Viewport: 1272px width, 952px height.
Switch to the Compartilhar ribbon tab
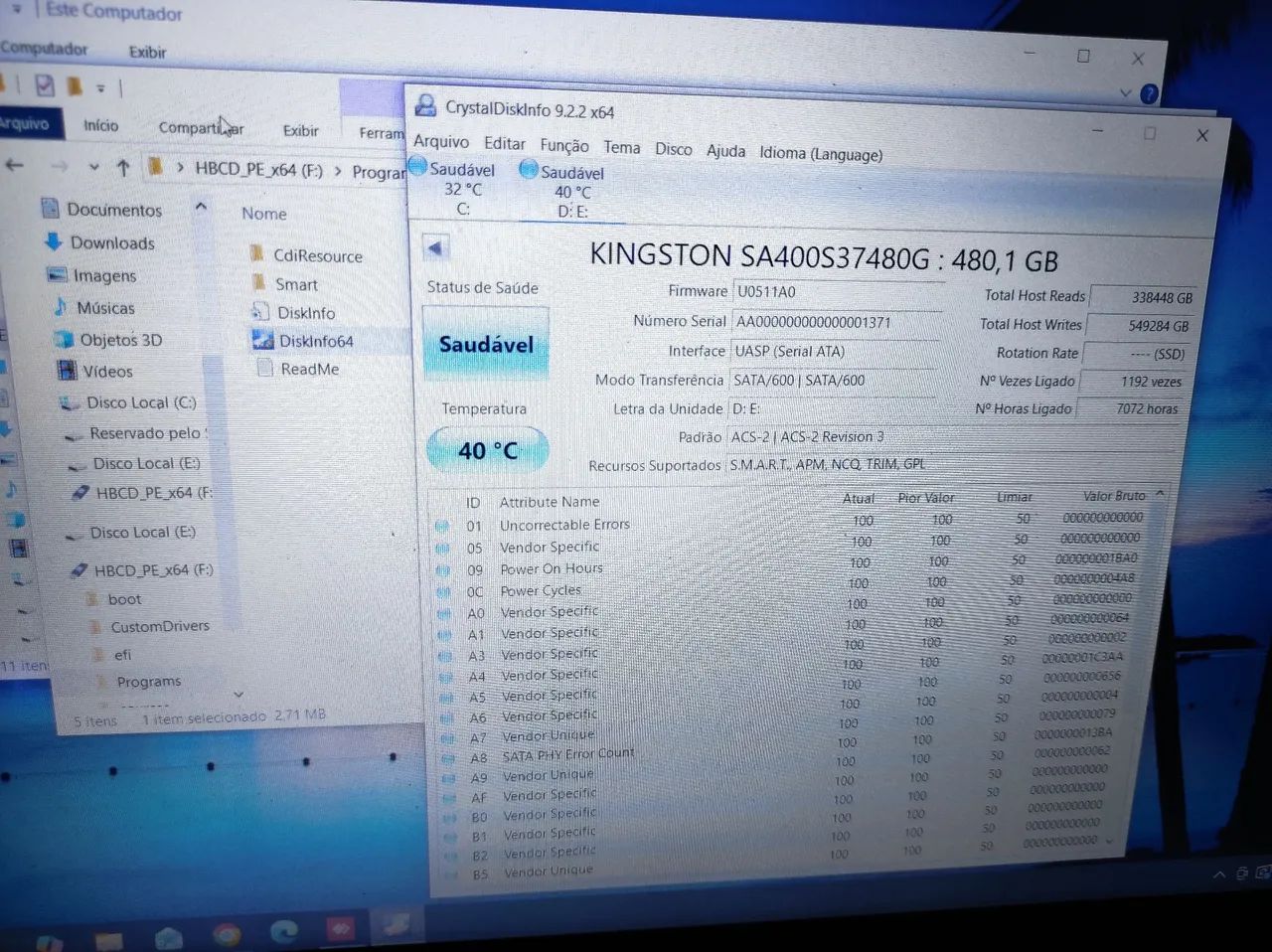click(201, 127)
